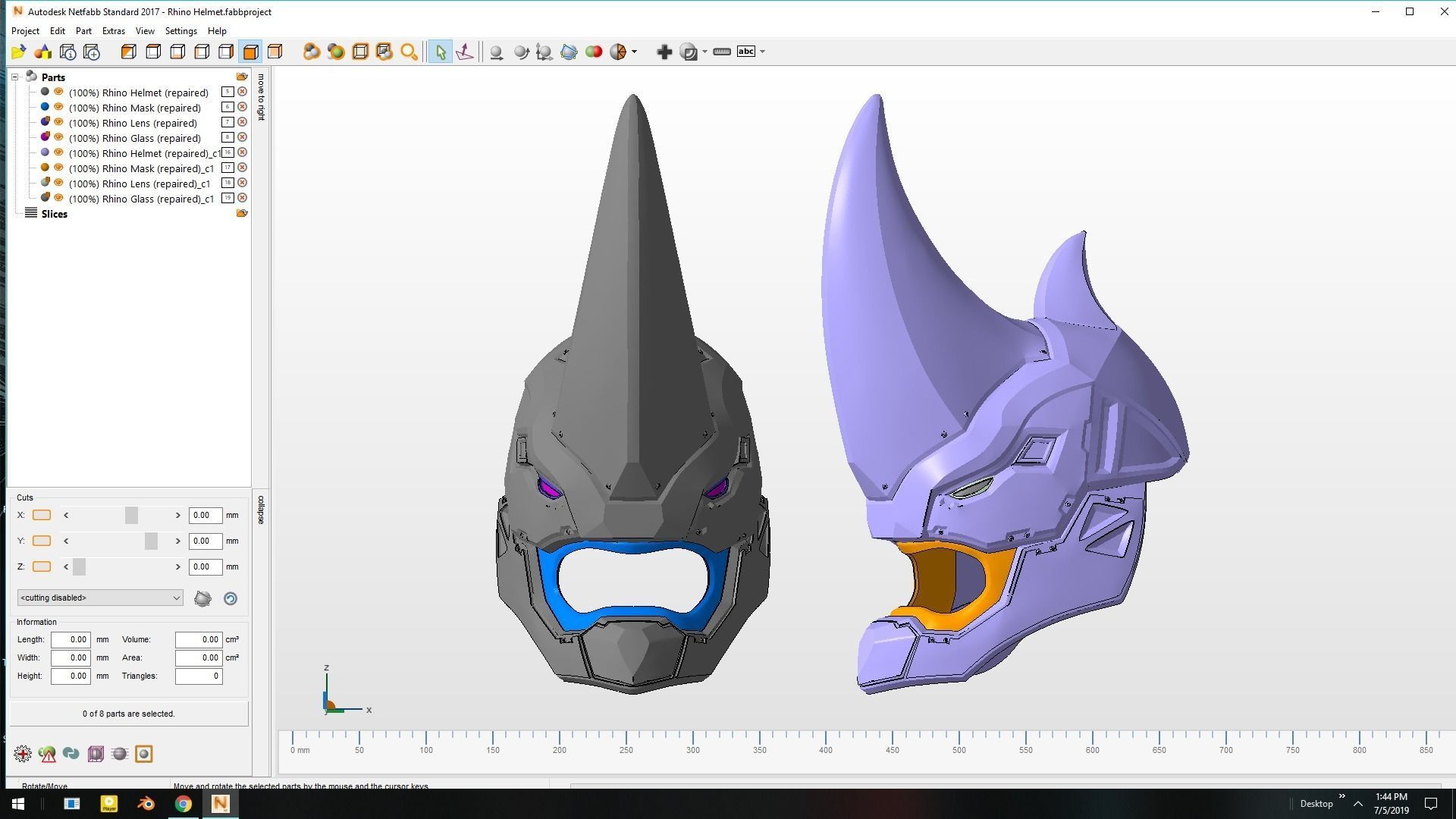Screen dimensions: 1456x819
Task: Toggle the X cut plane button
Action: click(42, 515)
